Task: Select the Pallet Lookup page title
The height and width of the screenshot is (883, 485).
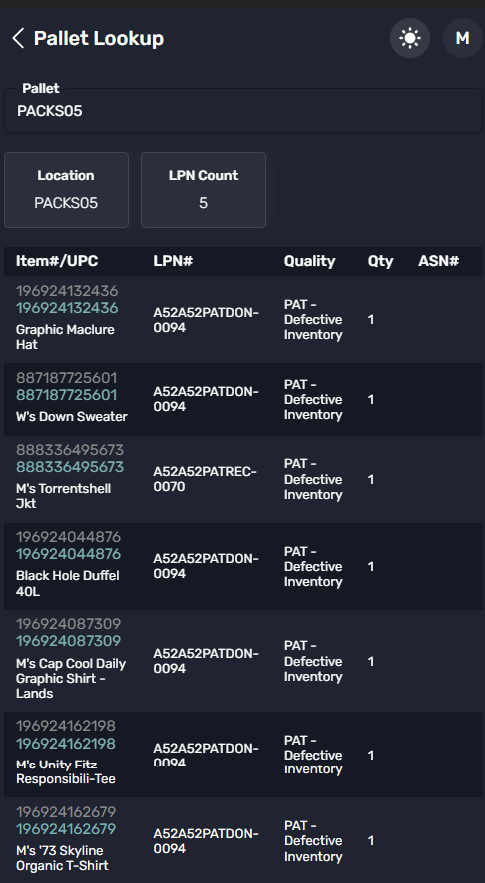Action: [99, 38]
